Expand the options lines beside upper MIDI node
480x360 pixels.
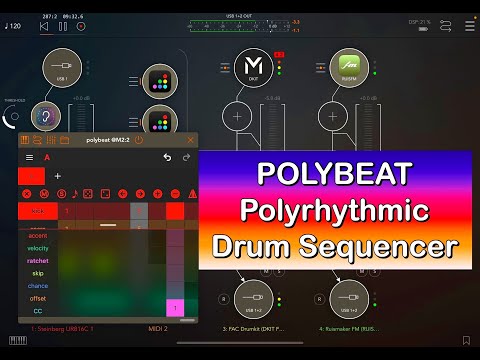133,81
